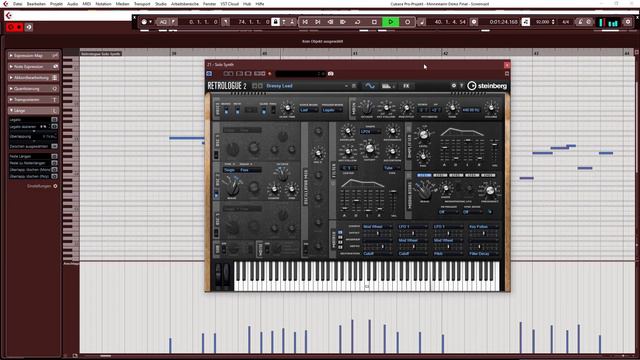Click the tempo stepper arrows
Image resolution: width=640 pixels, height=360 pixels.
tap(553, 22)
